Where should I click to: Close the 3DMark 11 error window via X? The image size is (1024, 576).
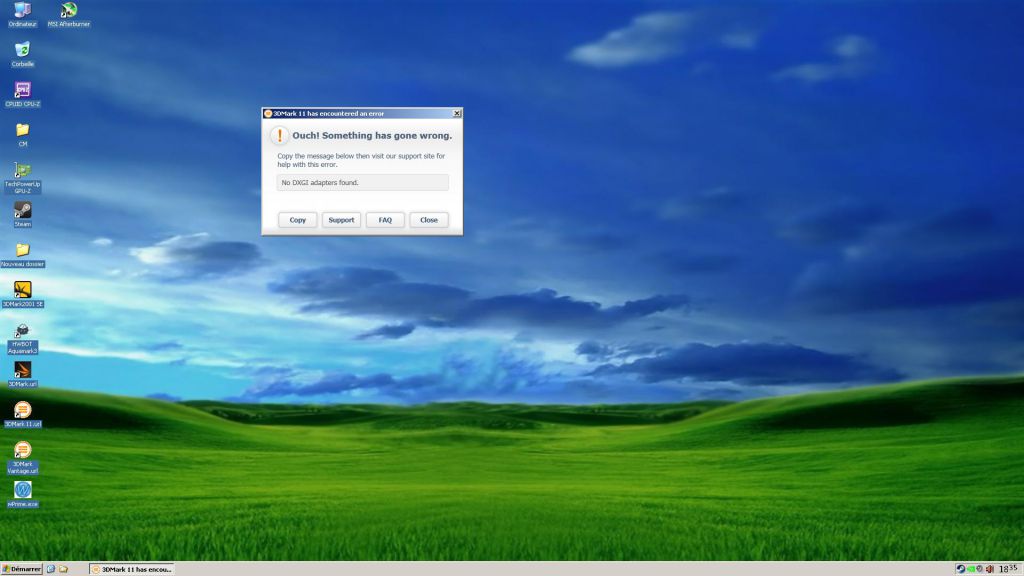pos(456,114)
